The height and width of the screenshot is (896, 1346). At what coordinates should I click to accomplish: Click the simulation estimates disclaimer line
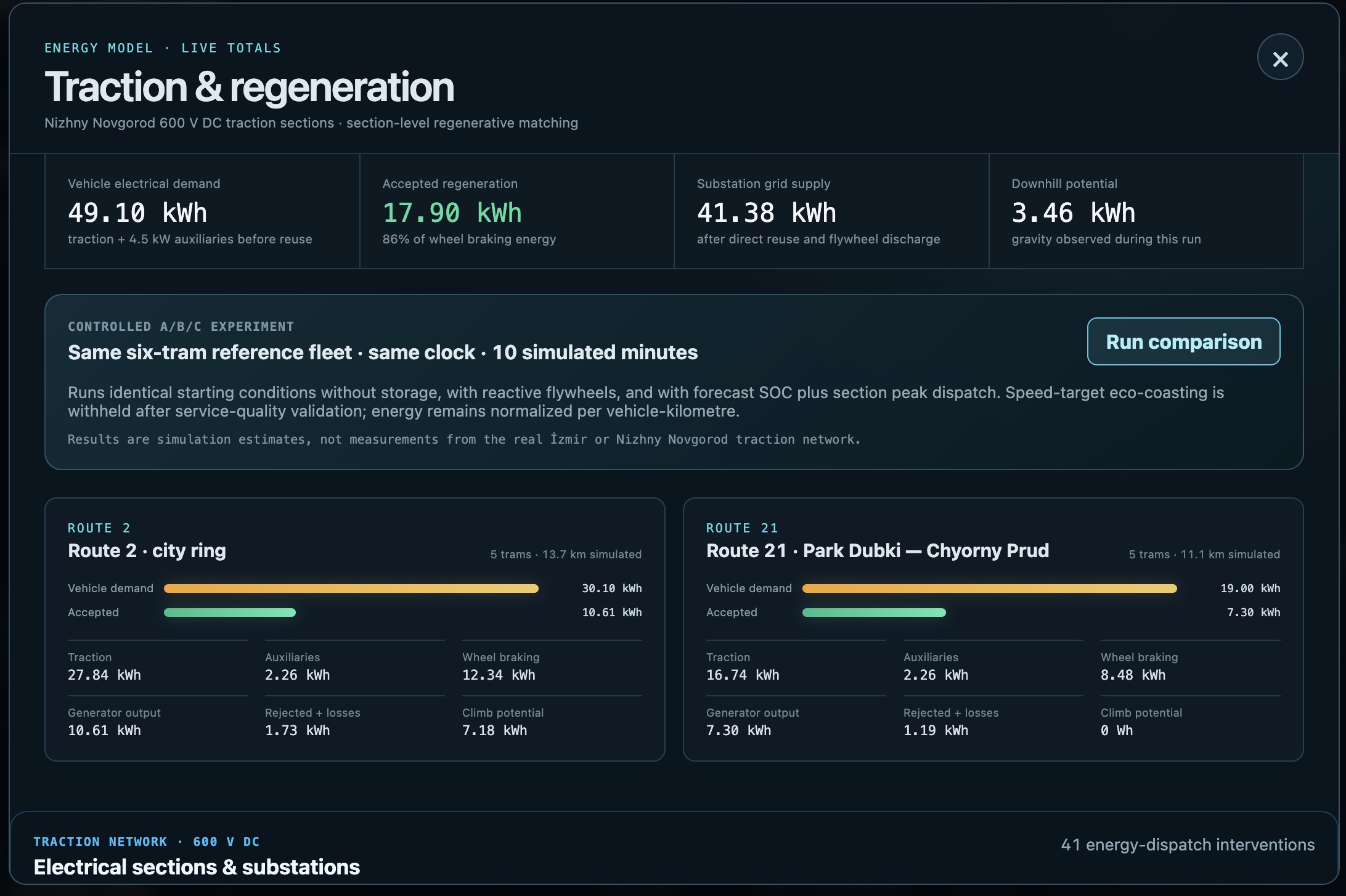click(x=463, y=439)
